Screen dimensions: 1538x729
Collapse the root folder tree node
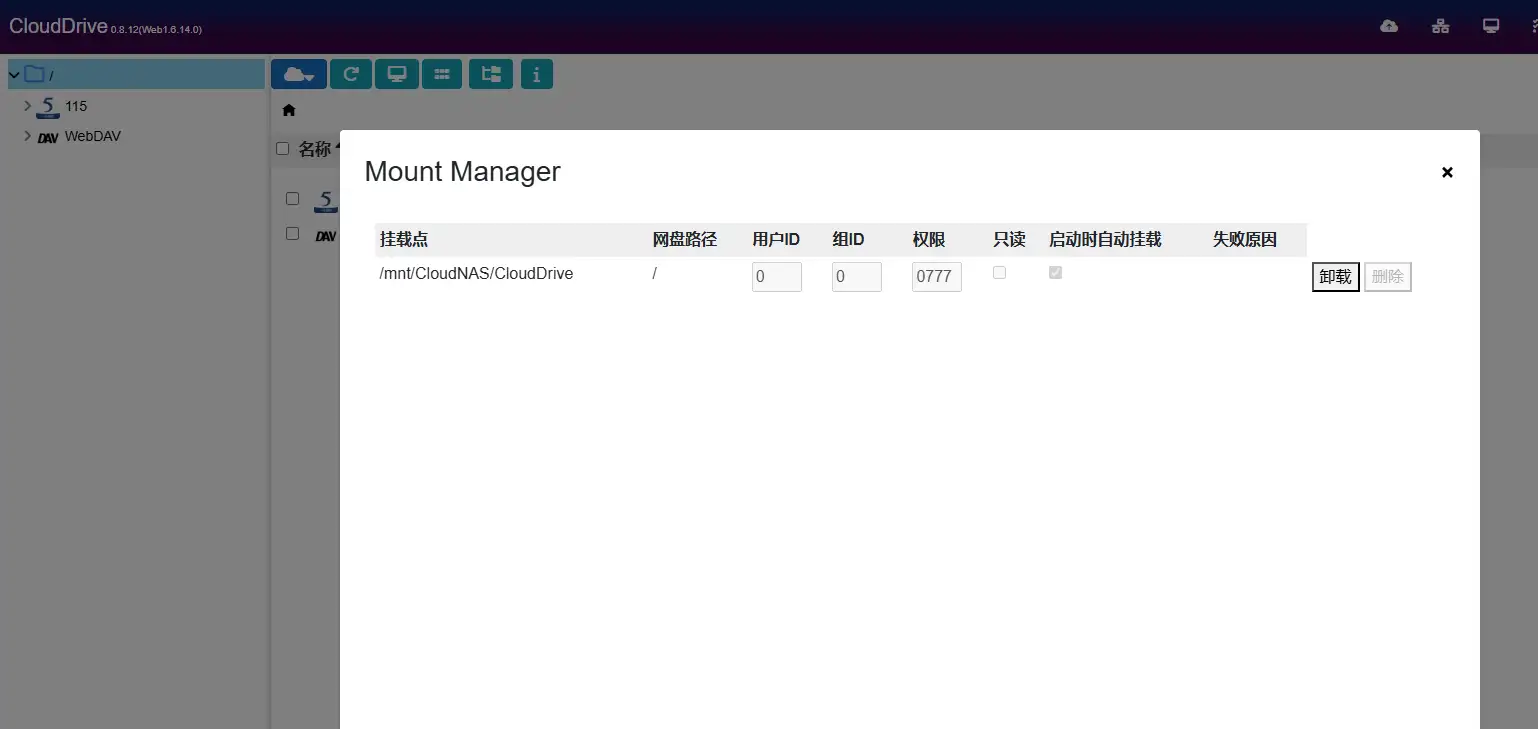tap(13, 74)
